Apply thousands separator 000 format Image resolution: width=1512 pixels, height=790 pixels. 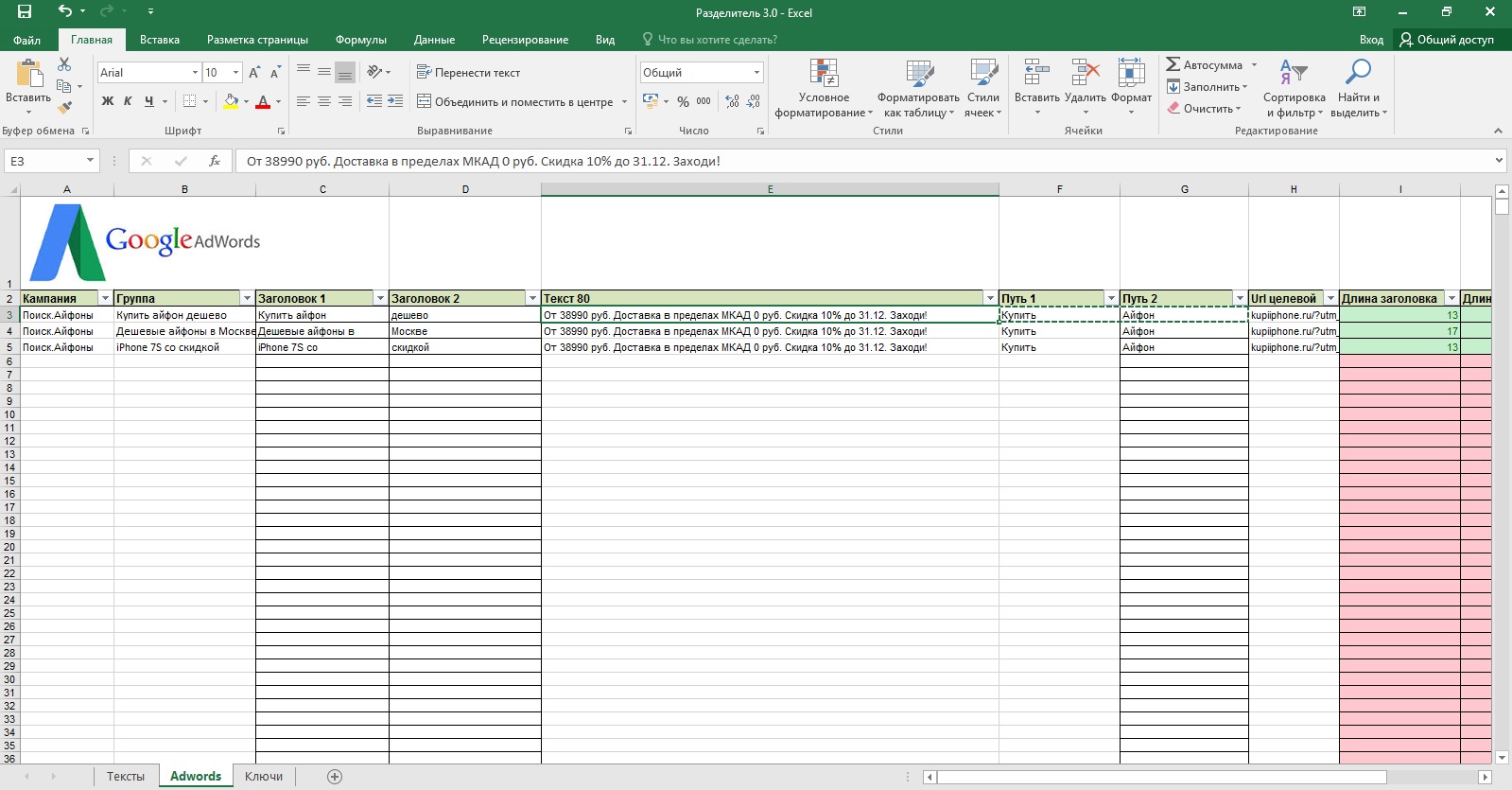tap(704, 101)
